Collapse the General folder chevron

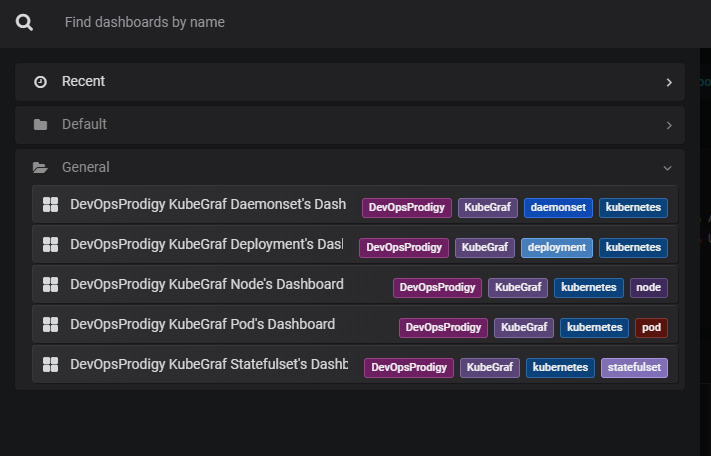click(668, 168)
